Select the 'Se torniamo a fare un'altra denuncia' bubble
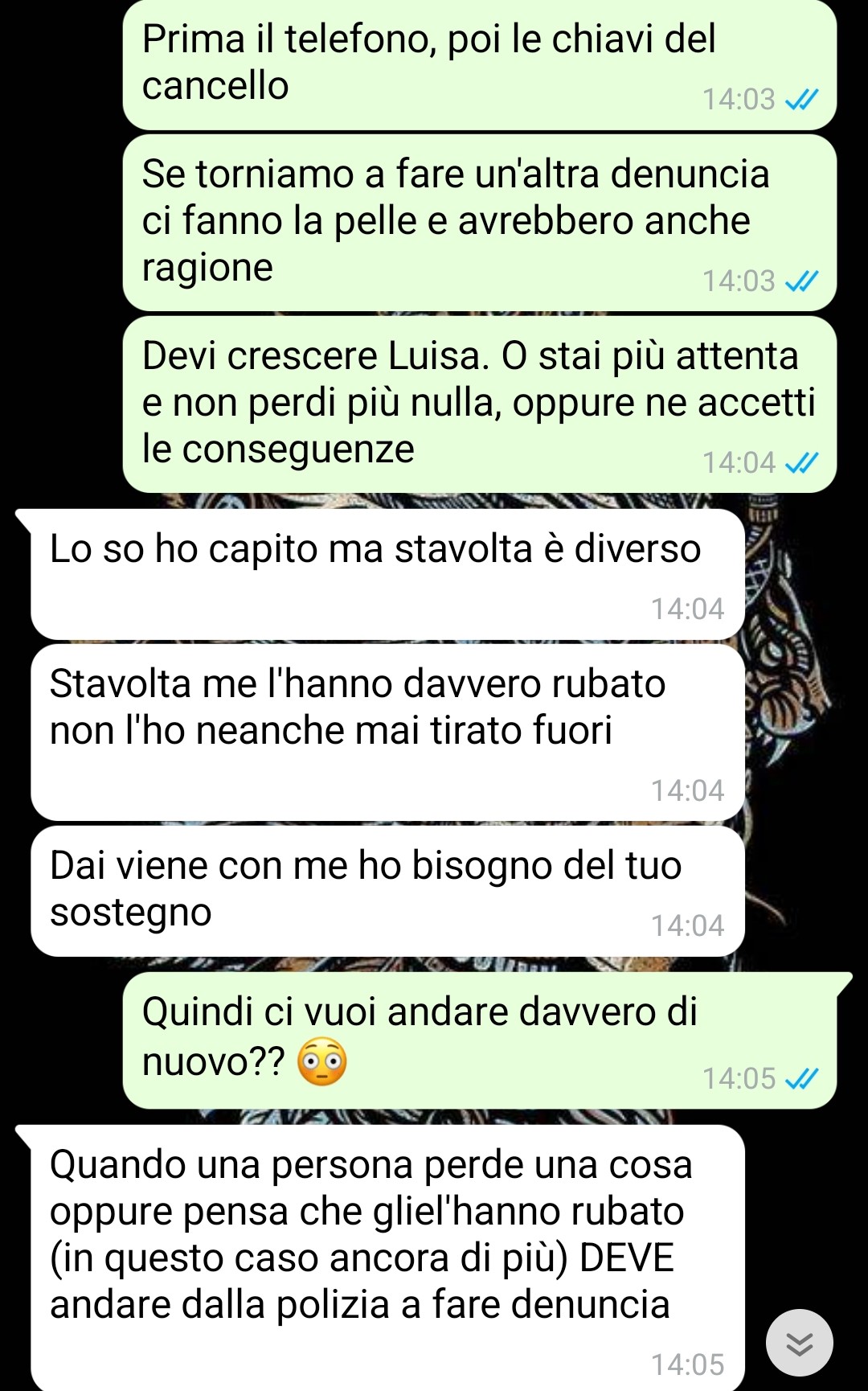 coord(480,223)
